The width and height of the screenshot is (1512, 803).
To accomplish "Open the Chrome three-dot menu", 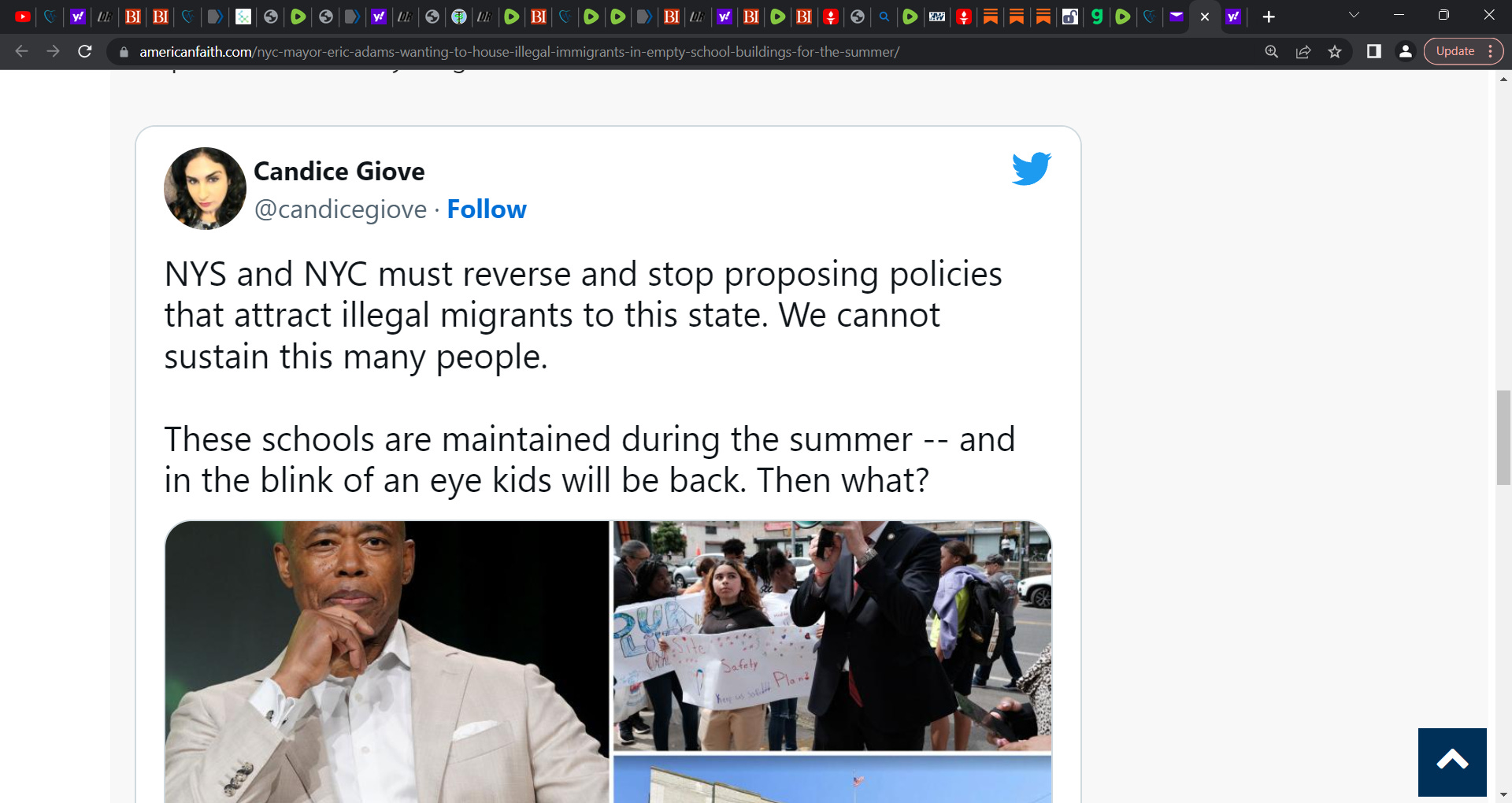I will point(1491,52).
